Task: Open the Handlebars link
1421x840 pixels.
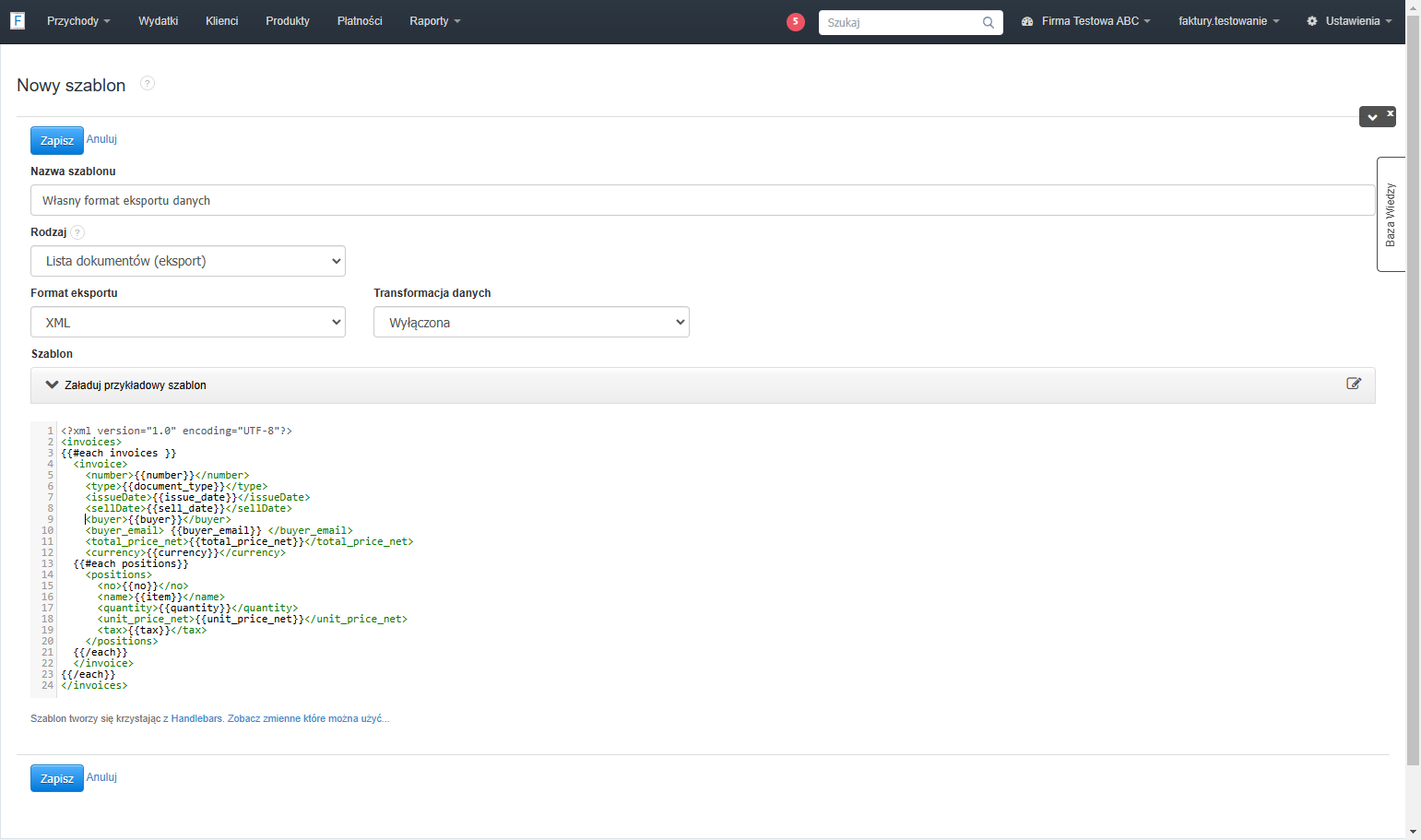Action: tap(196, 718)
